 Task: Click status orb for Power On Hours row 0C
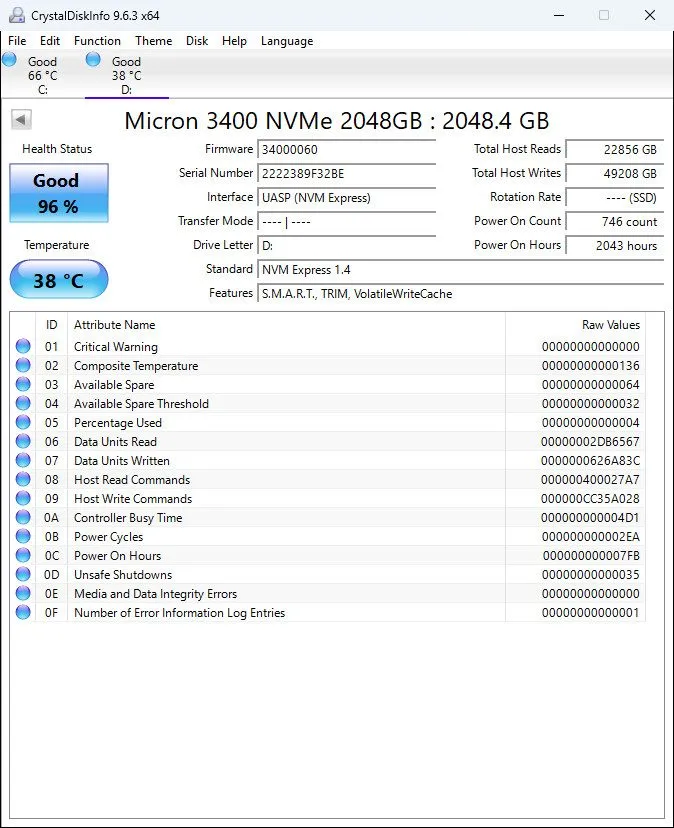click(x=23, y=556)
